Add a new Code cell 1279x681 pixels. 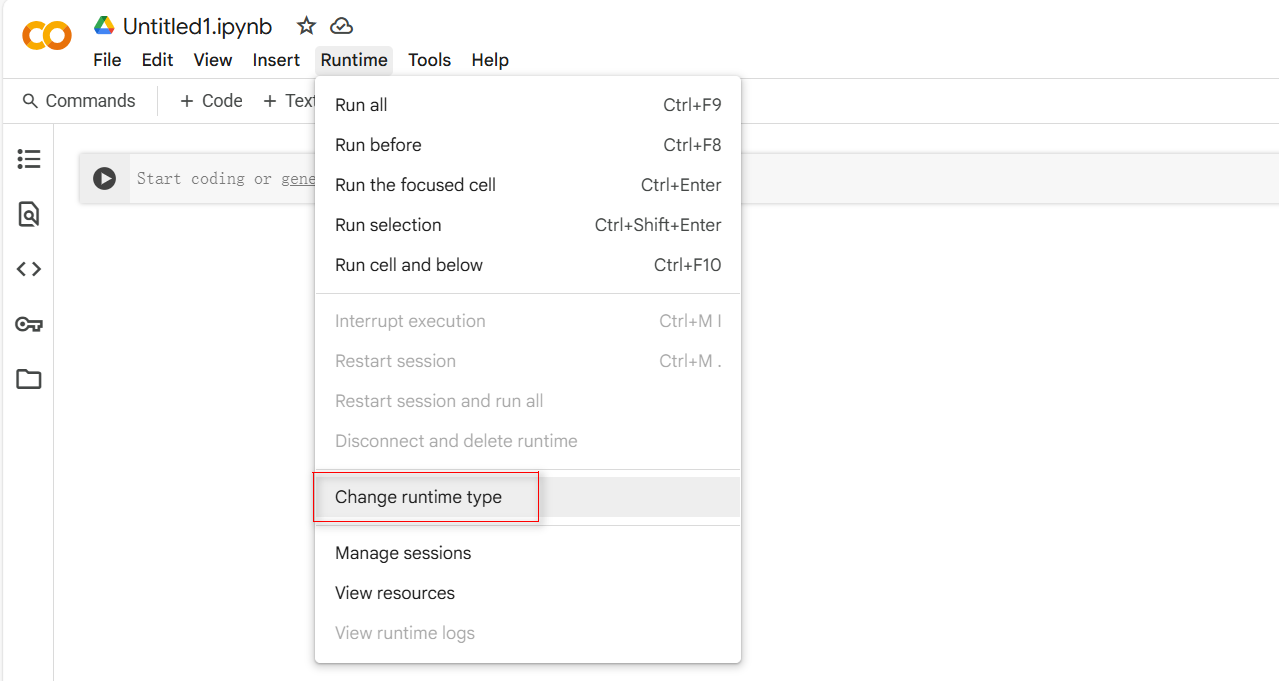pos(211,101)
